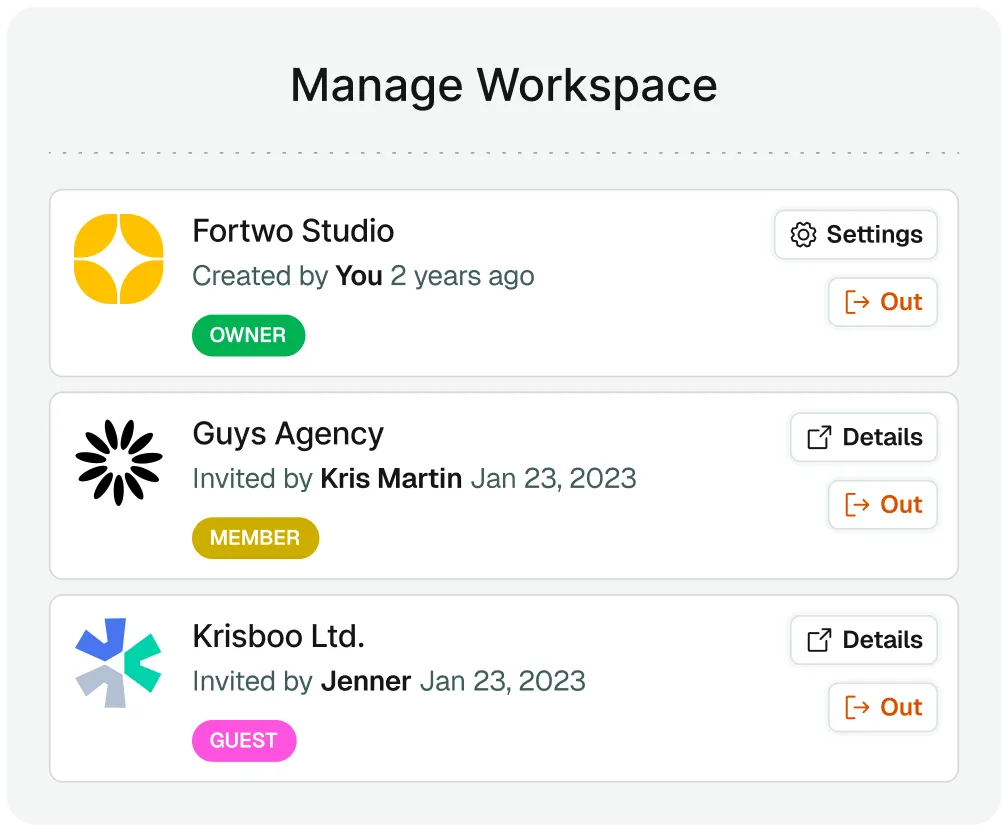Image resolution: width=1008 pixels, height=825 pixels.
Task: Click the Guys Agency black burst logo
Action: (118, 462)
